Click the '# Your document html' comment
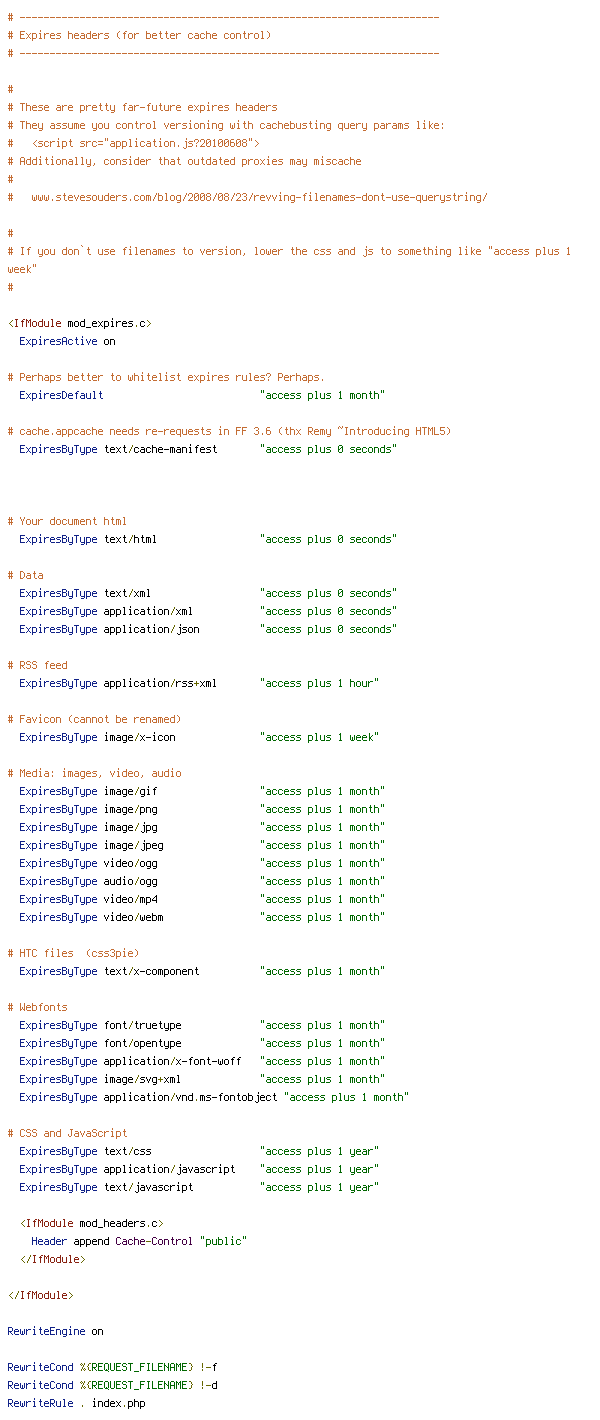The width and height of the screenshot is (600, 1420). coord(67,521)
